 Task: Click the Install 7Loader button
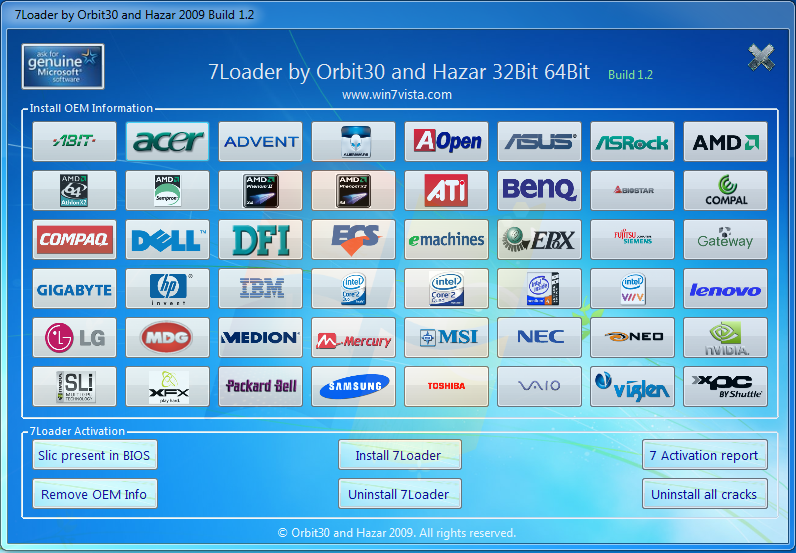click(400, 455)
